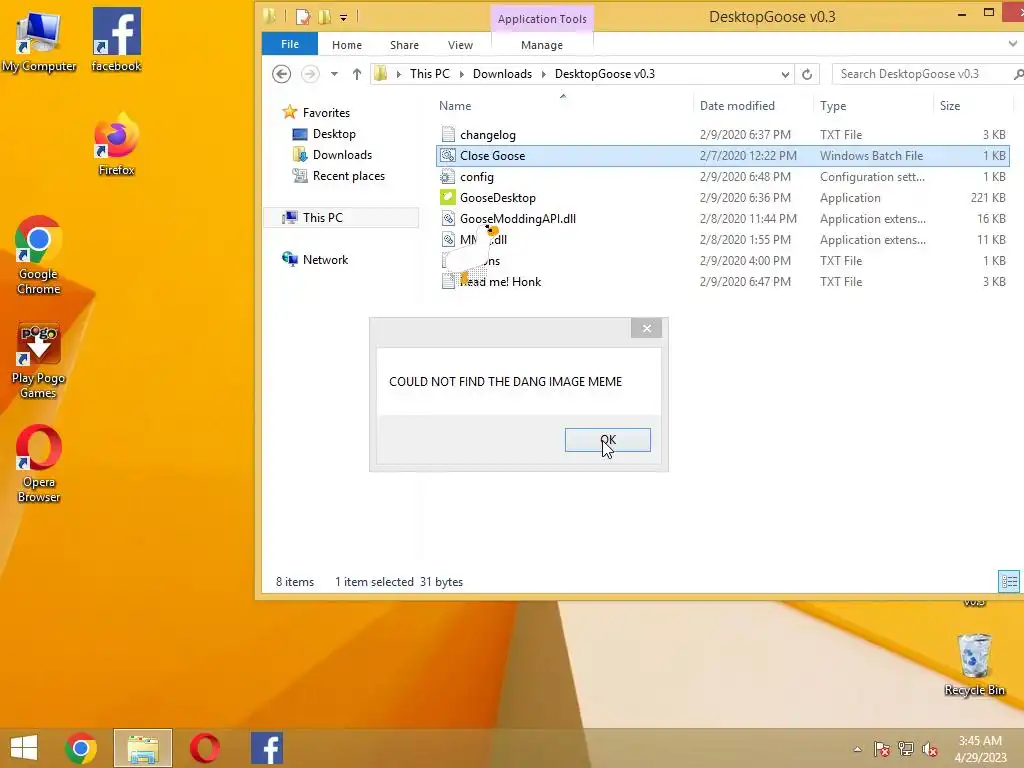This screenshot has height=768, width=1024.
Task: Select the Application Tools contextual tab
Action: click(542, 19)
